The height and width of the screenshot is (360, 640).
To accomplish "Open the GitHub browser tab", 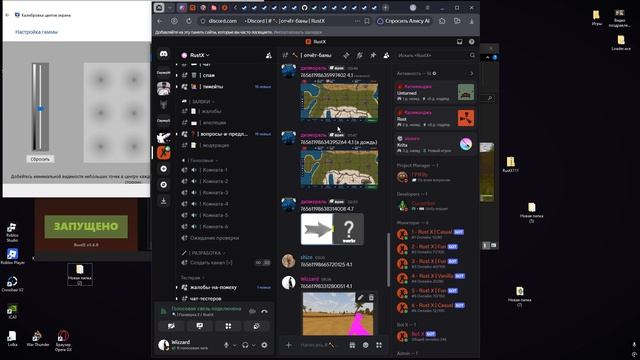I will 304,7.
